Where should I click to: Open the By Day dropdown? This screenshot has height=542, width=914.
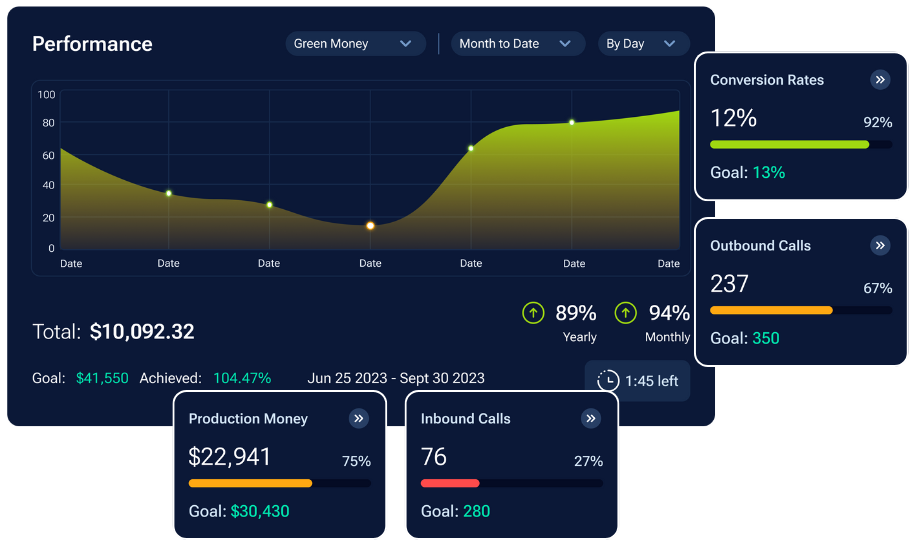coord(643,44)
